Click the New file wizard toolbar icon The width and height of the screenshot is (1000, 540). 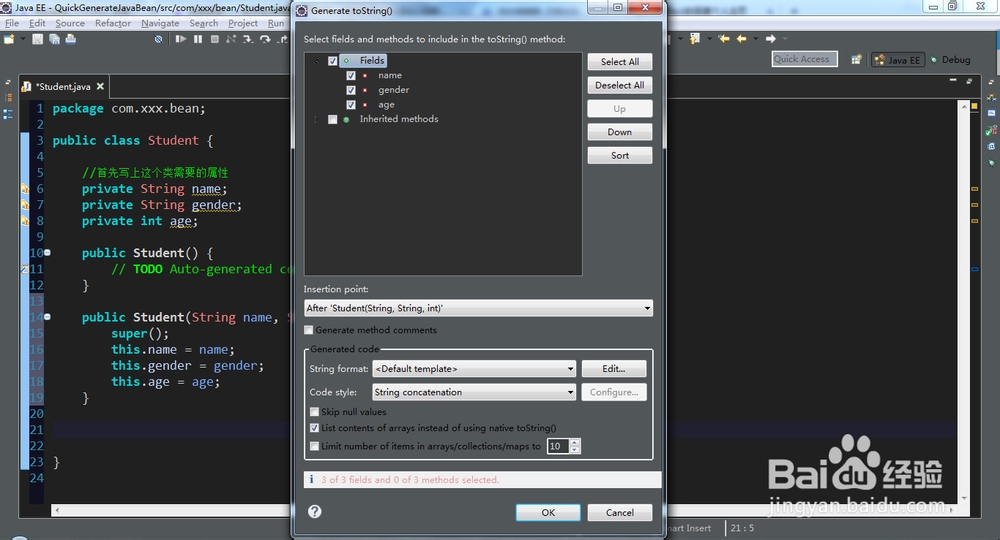coord(9,39)
